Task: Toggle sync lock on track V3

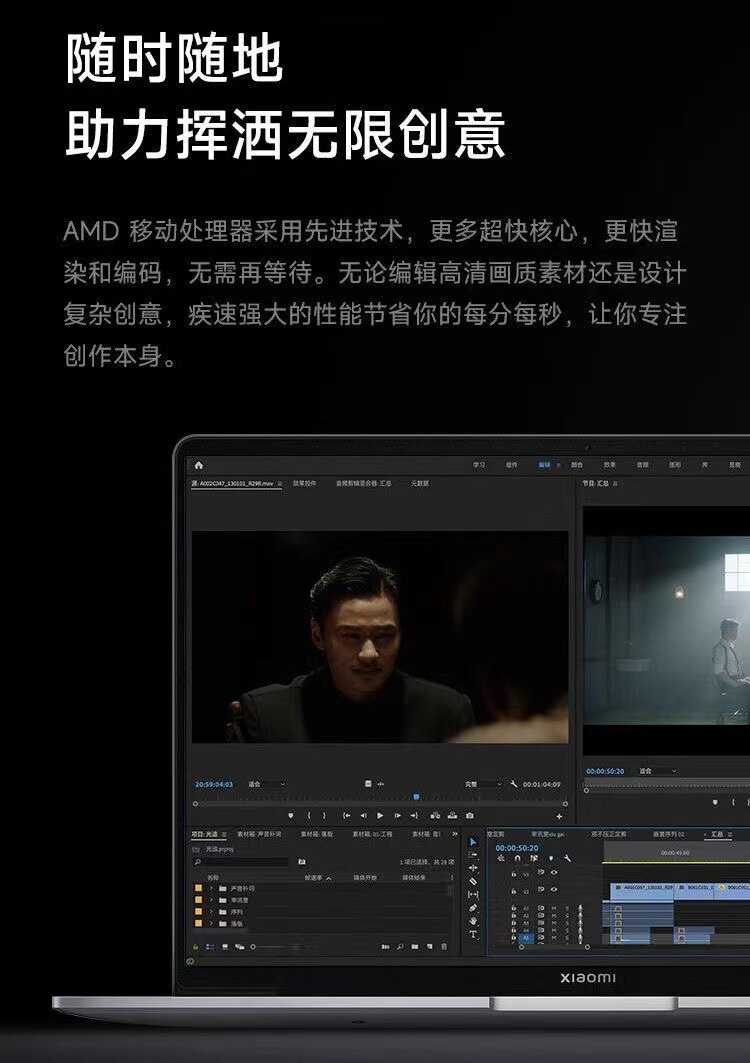Action: point(540,873)
